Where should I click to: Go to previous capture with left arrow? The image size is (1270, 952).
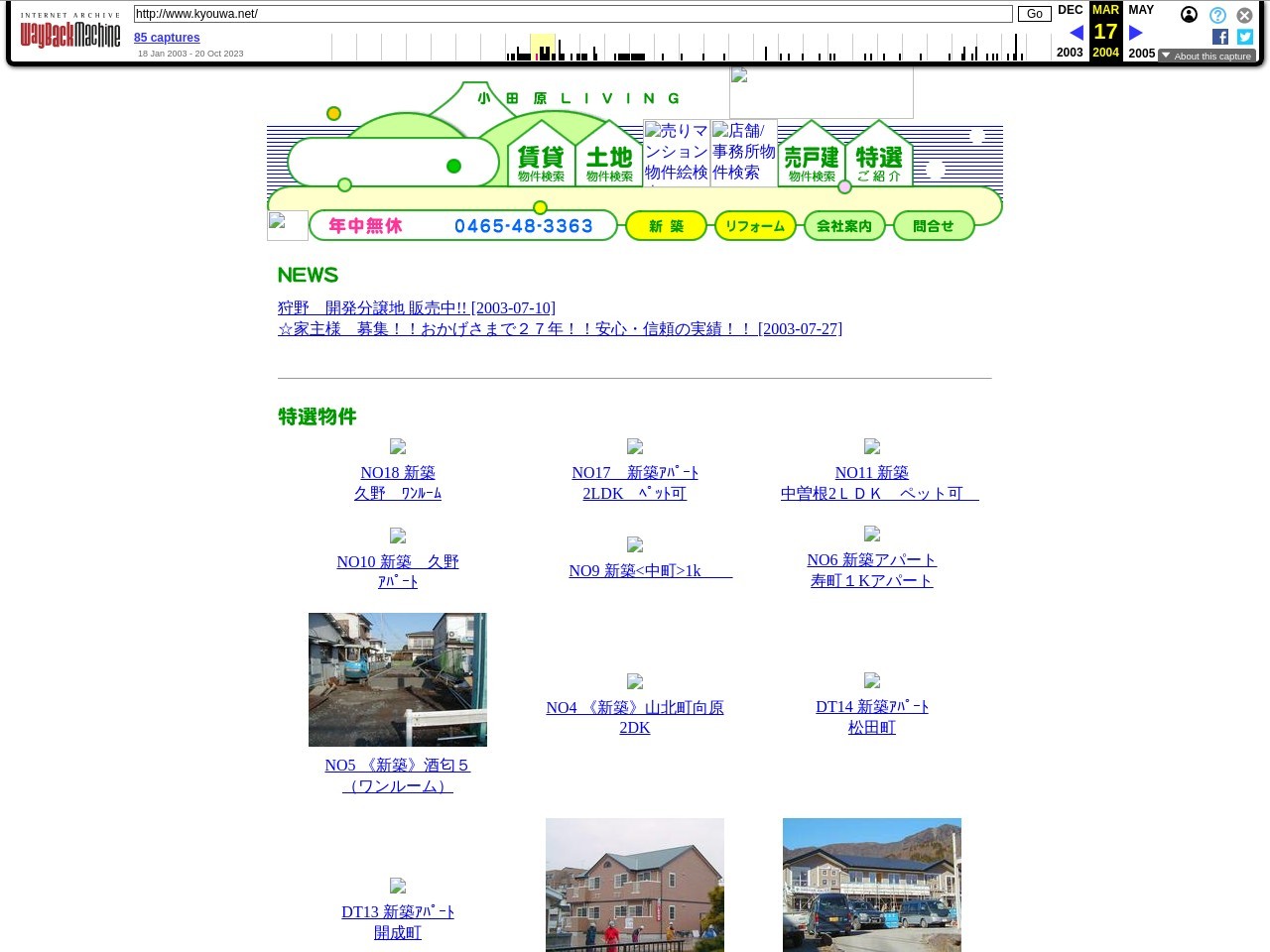tap(1076, 33)
